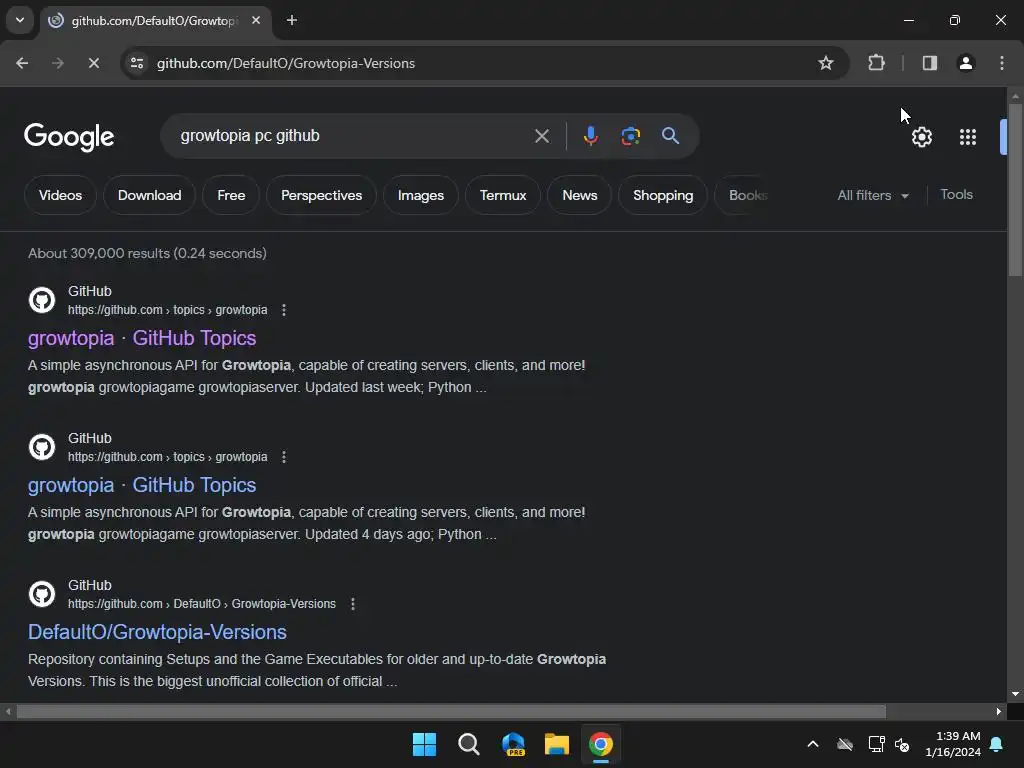Screen dimensions: 1024x768
Task: Open the blue growtopia GitHub Topics link
Action: point(142,485)
